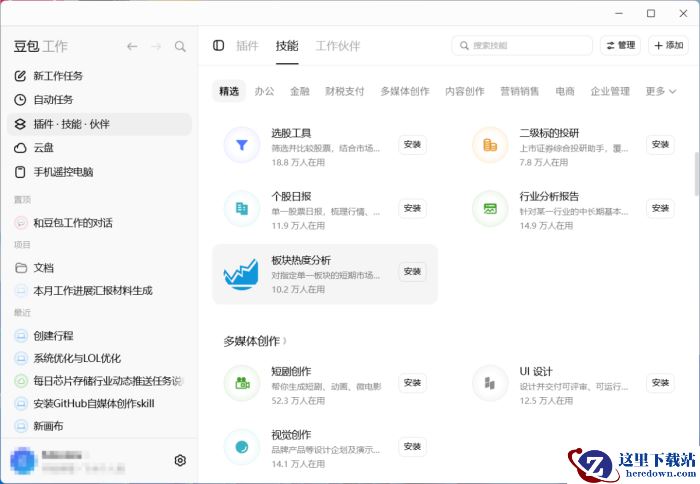Click 52.3 万人在用 usage text
The width and height of the screenshot is (700, 484).
pyautogui.click(x=298, y=401)
